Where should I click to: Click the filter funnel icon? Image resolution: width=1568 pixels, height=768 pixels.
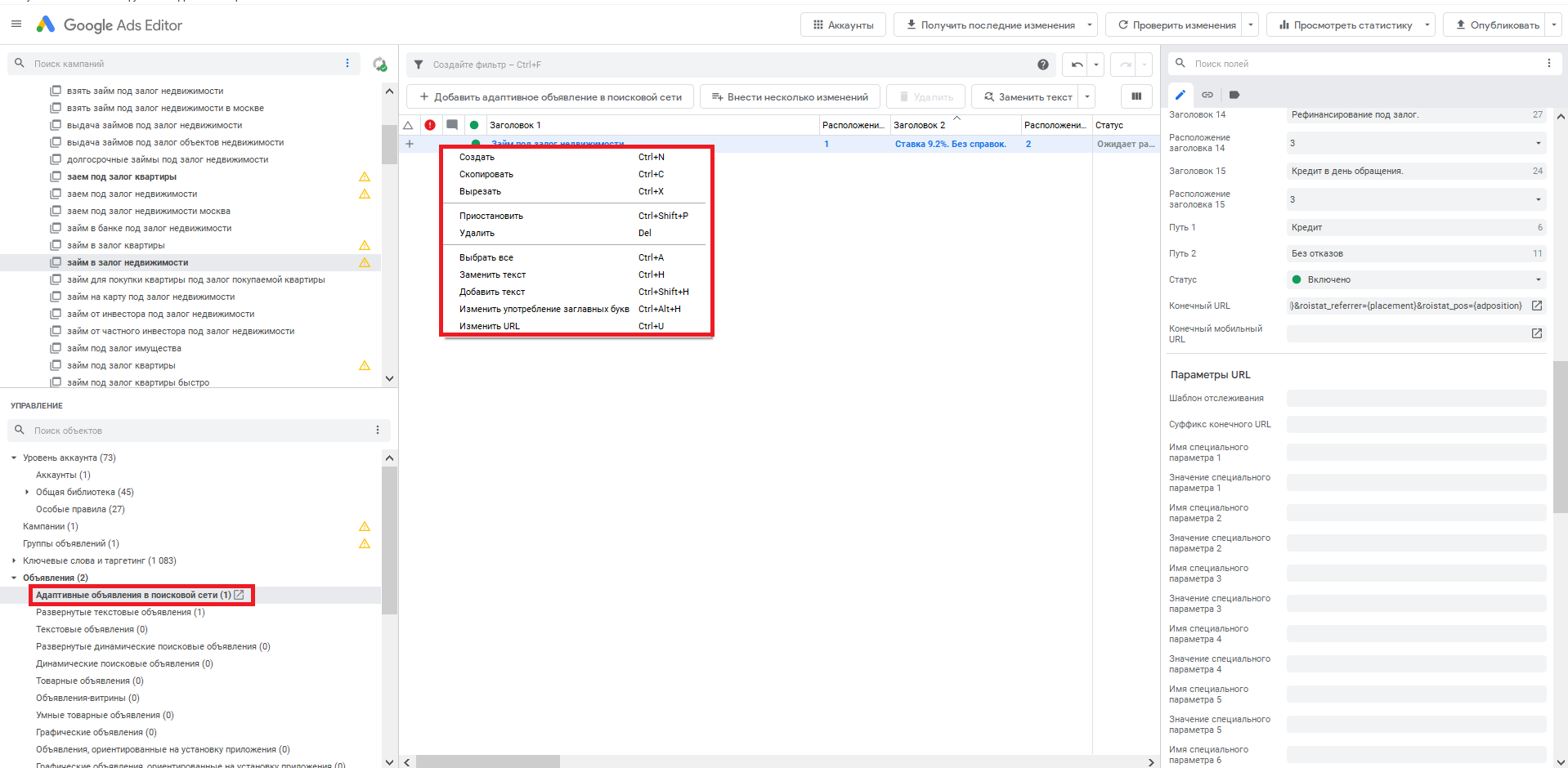pyautogui.click(x=419, y=65)
